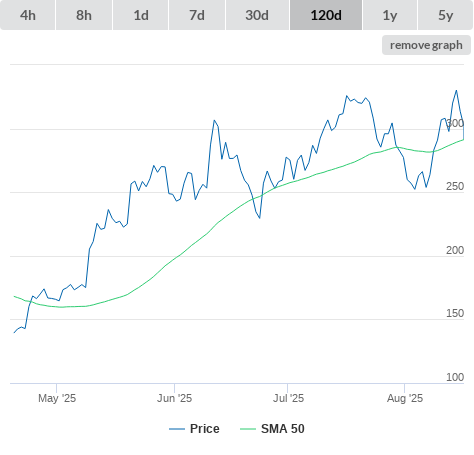Click the remove graph button
The width and height of the screenshot is (474, 455).
(x=426, y=45)
